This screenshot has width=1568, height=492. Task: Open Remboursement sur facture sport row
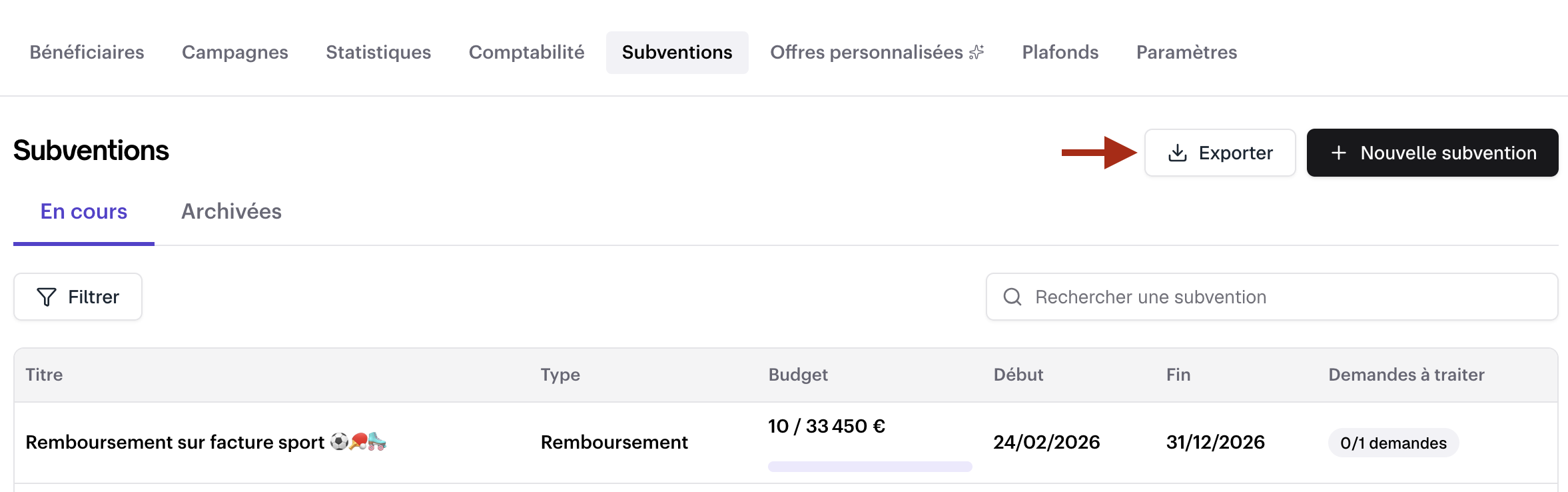pos(786,443)
